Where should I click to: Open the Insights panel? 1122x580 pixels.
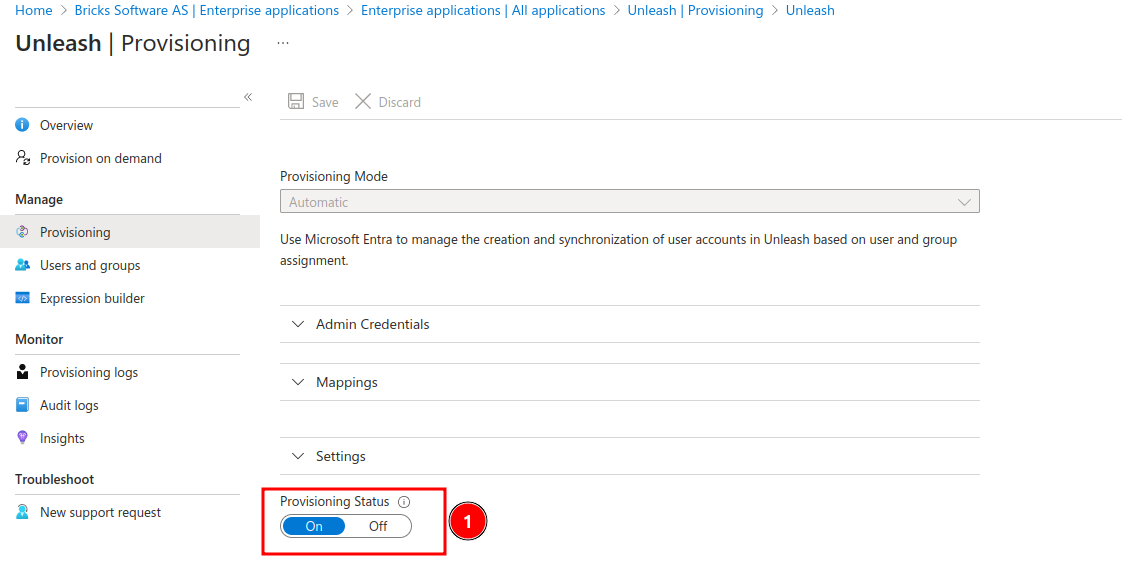click(63, 438)
